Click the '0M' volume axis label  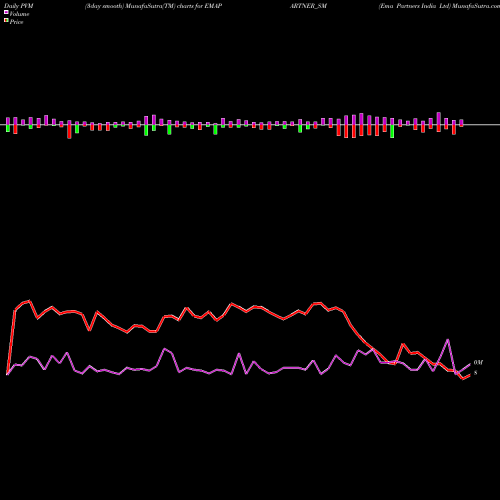(x=478, y=362)
